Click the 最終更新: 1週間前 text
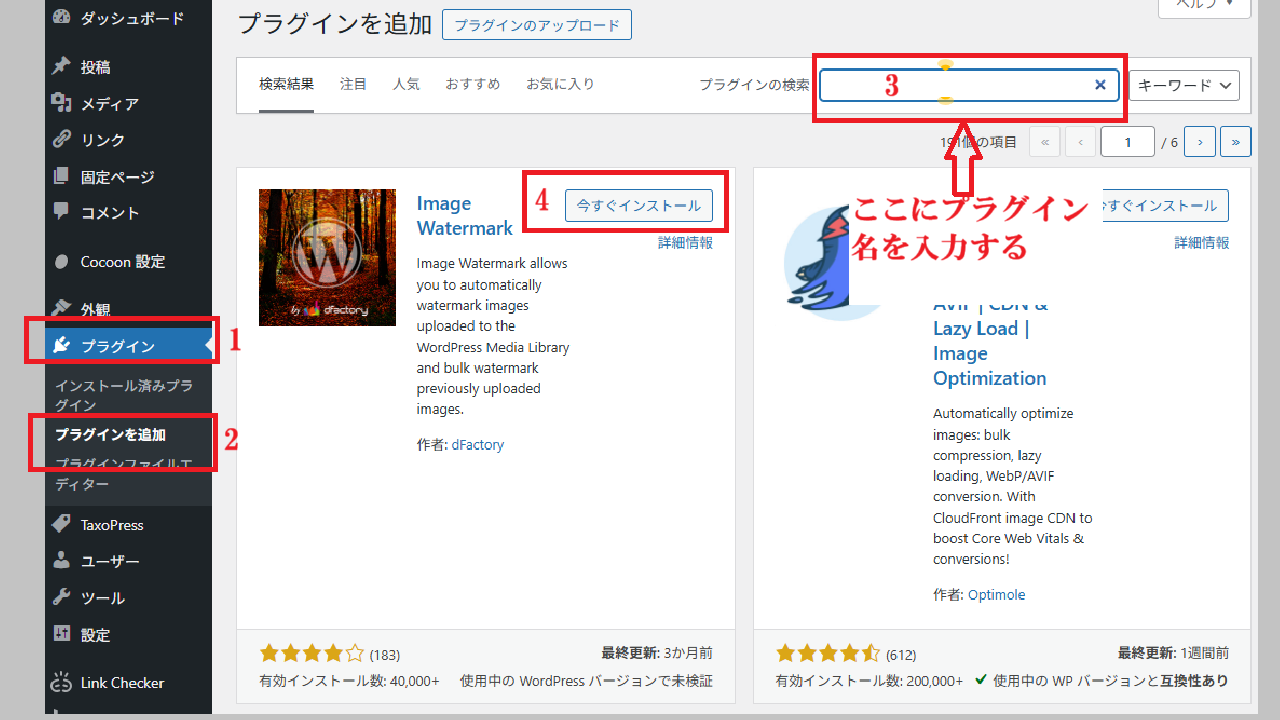1280x720 pixels. click(1174, 653)
